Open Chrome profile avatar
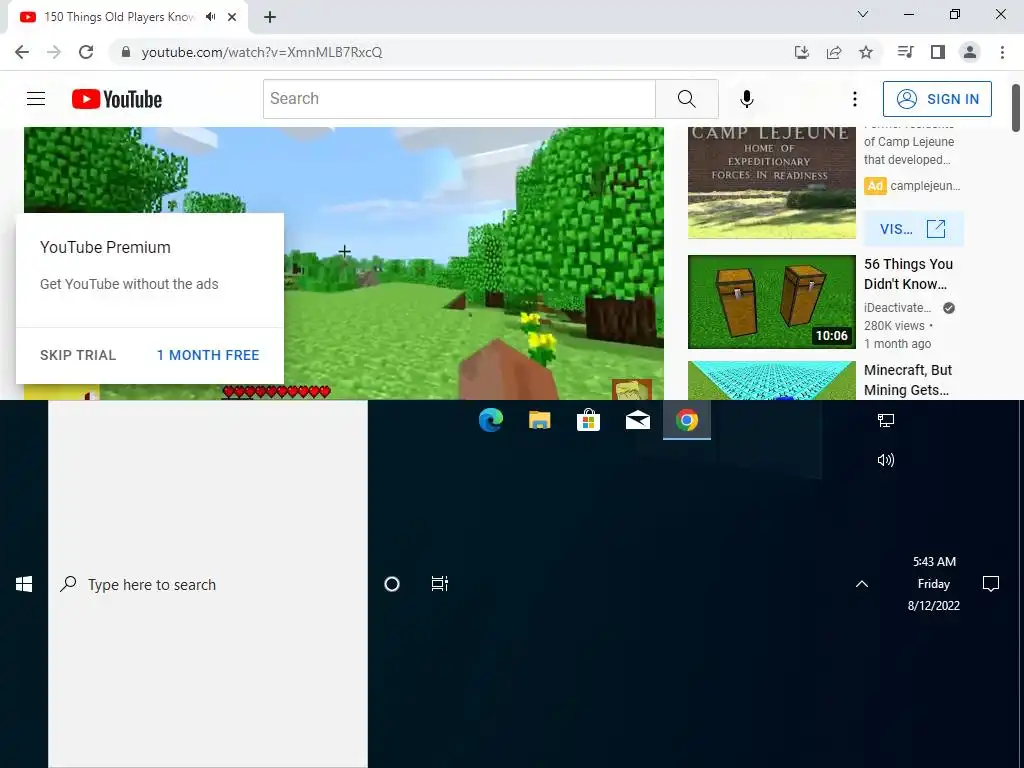1024x768 pixels. (970, 52)
